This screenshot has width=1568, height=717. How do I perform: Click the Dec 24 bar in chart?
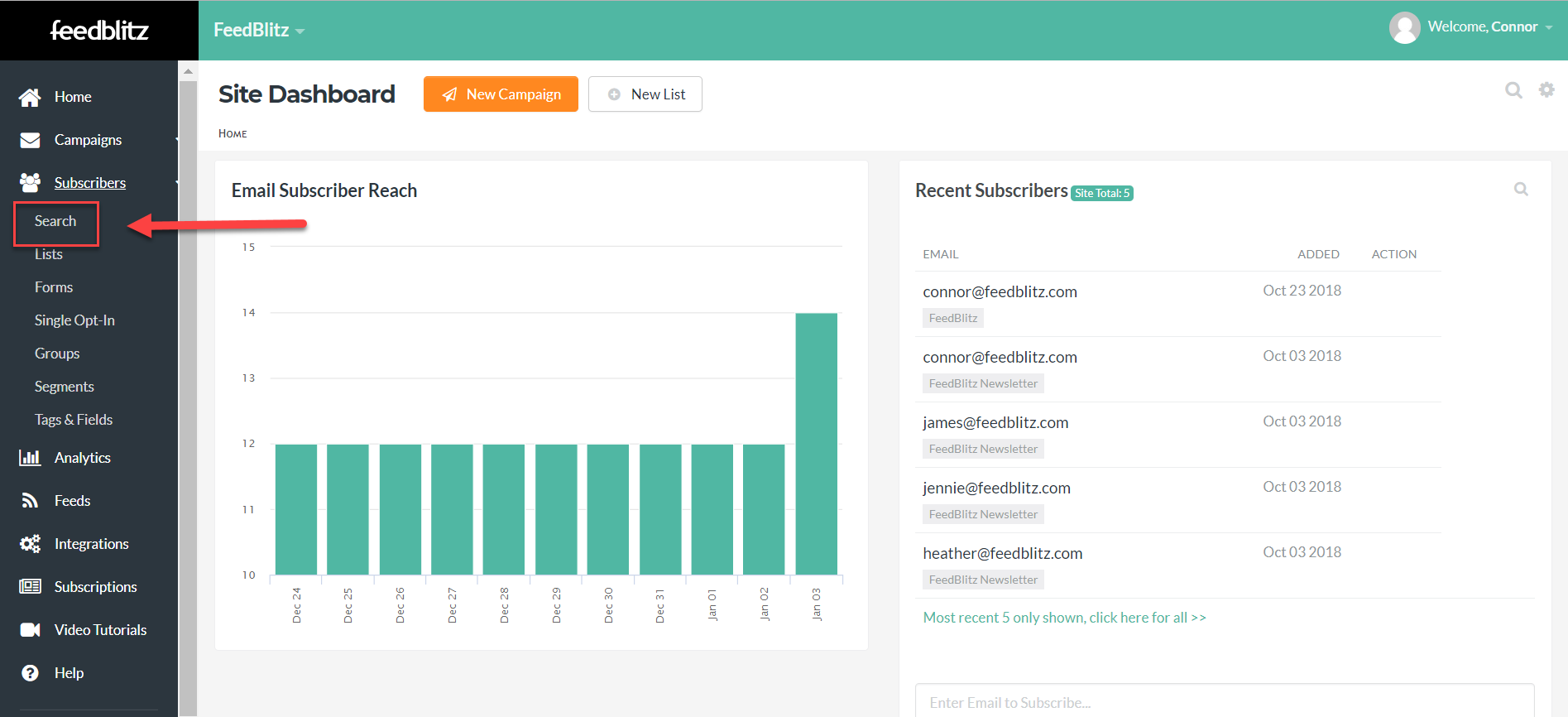(296, 509)
